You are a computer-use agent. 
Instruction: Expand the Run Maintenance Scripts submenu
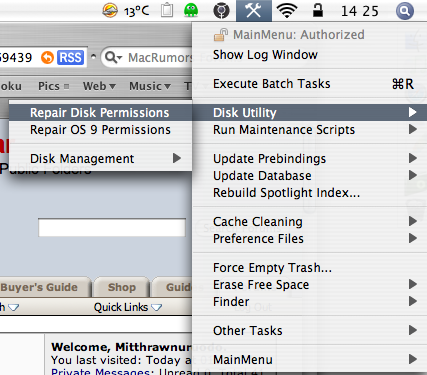(310, 129)
